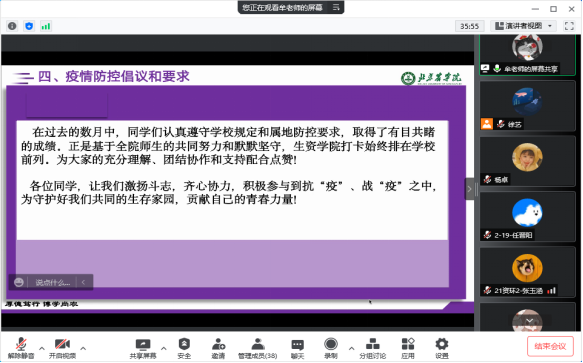Open the screen-viewing options menu at top
Screen dimensions: 583x363
pyautogui.click(x=336, y=7)
